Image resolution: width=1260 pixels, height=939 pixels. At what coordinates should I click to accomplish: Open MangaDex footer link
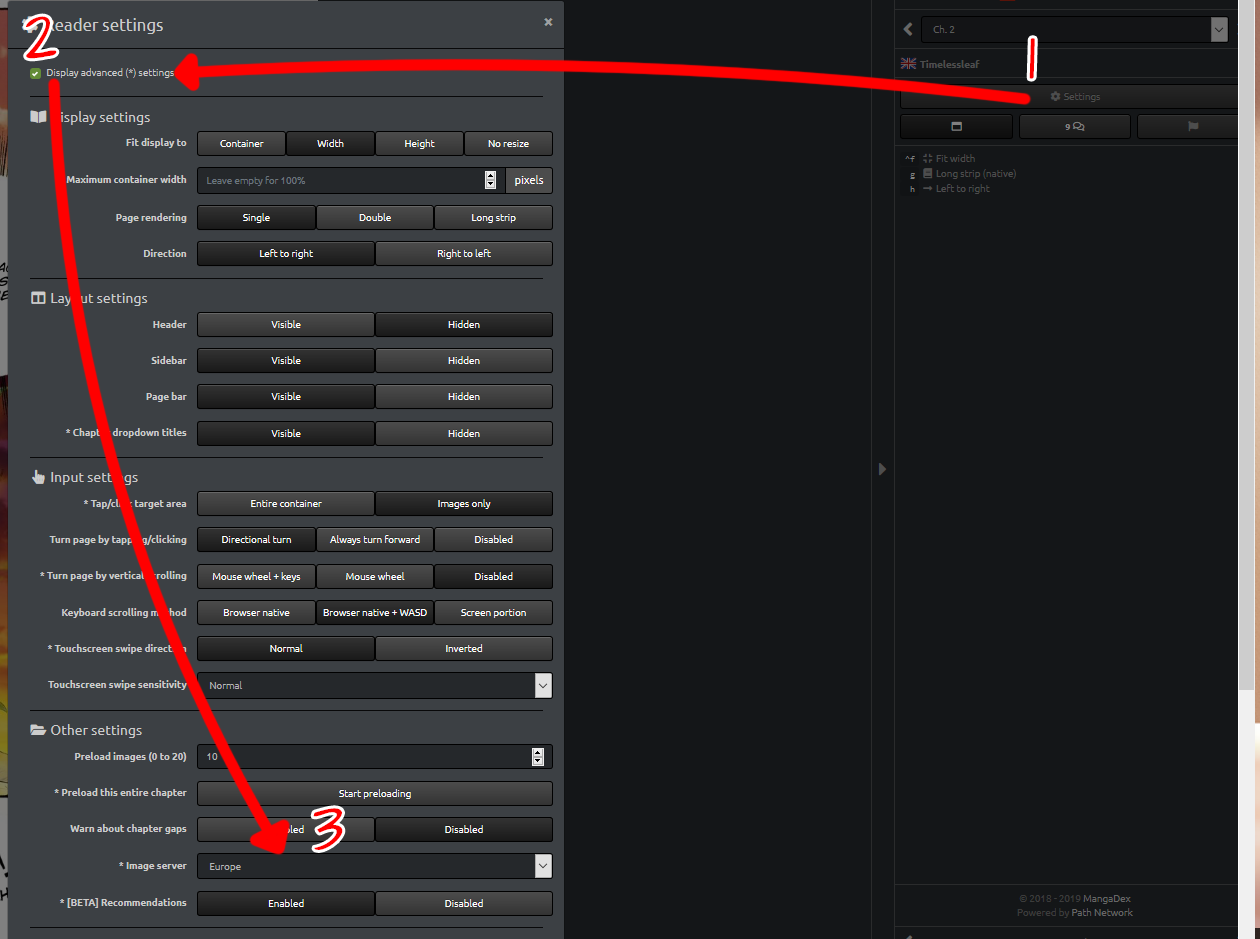[1105, 899]
